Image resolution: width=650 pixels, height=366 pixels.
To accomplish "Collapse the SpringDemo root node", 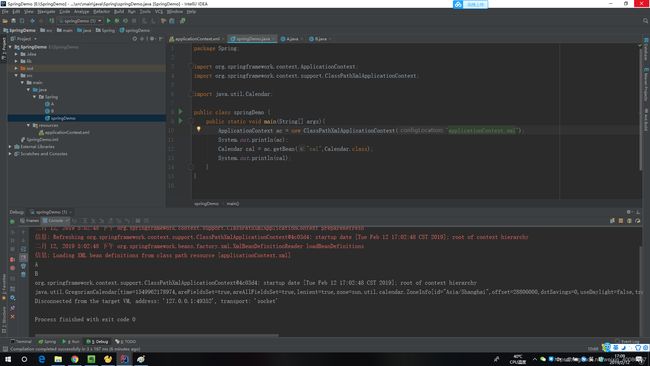I will click(x=10, y=47).
